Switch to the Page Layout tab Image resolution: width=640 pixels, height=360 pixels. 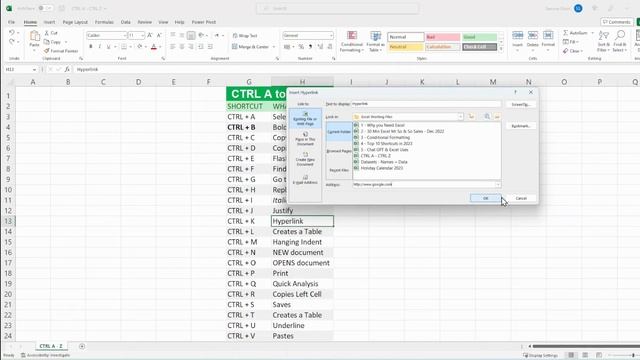pyautogui.click(x=75, y=22)
